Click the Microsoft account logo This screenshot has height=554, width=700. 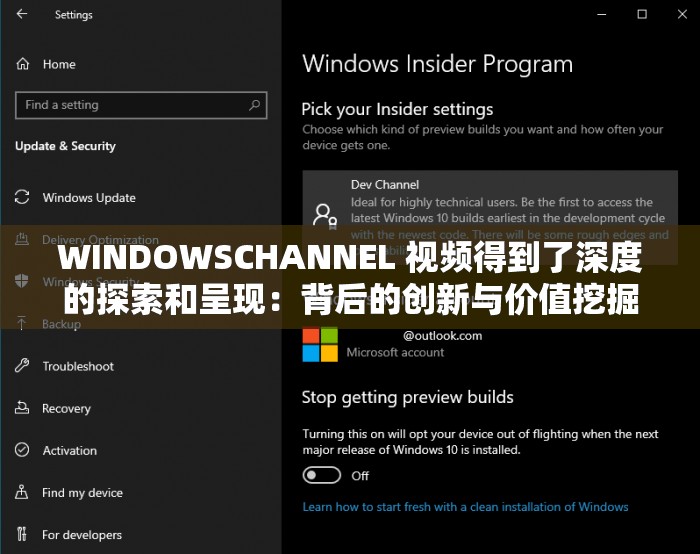tap(320, 345)
